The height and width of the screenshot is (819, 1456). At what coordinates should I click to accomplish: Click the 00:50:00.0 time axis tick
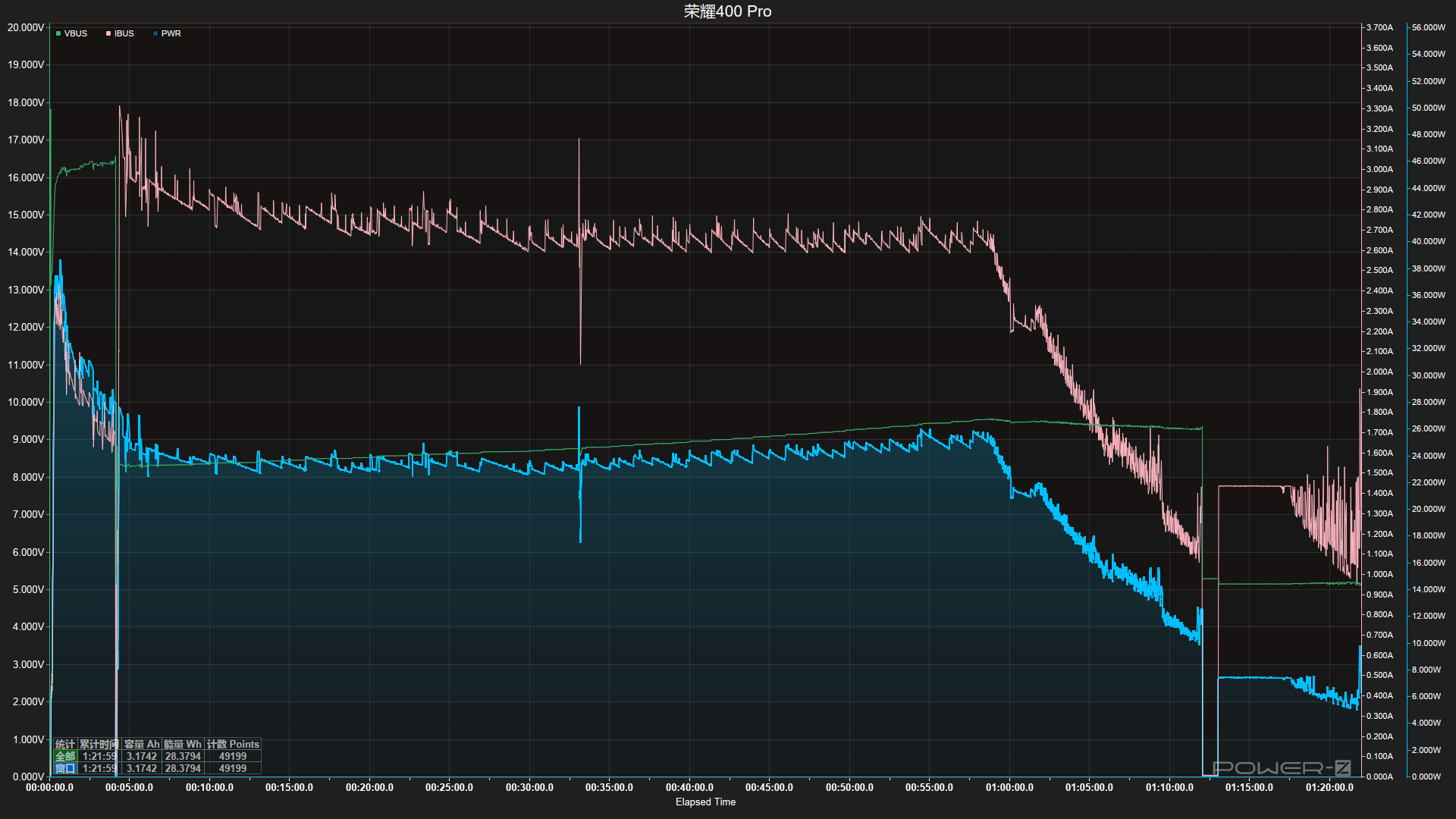tap(849, 788)
